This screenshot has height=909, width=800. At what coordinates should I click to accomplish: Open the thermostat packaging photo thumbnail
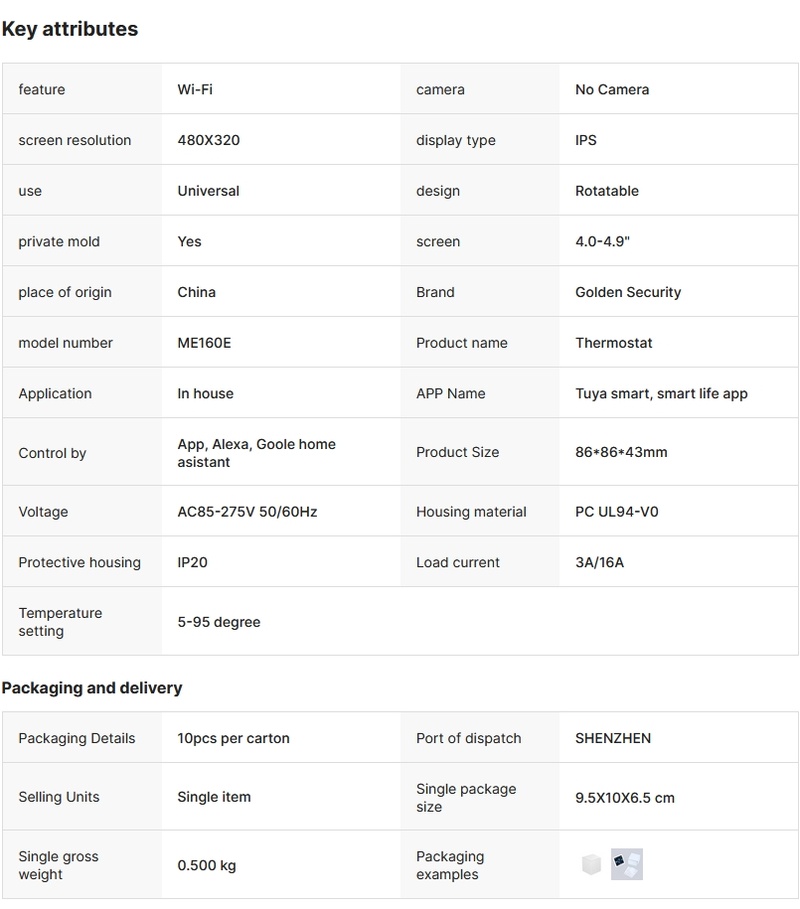[627, 865]
